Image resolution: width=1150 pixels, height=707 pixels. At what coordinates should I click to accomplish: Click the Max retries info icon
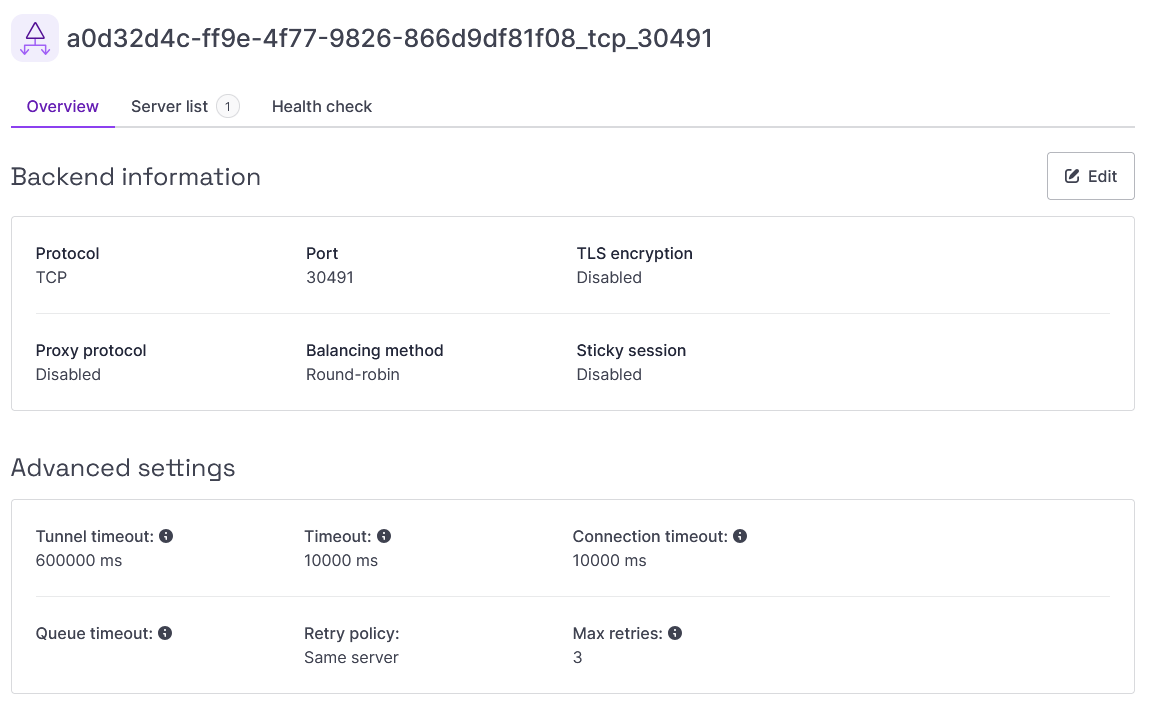(x=675, y=633)
